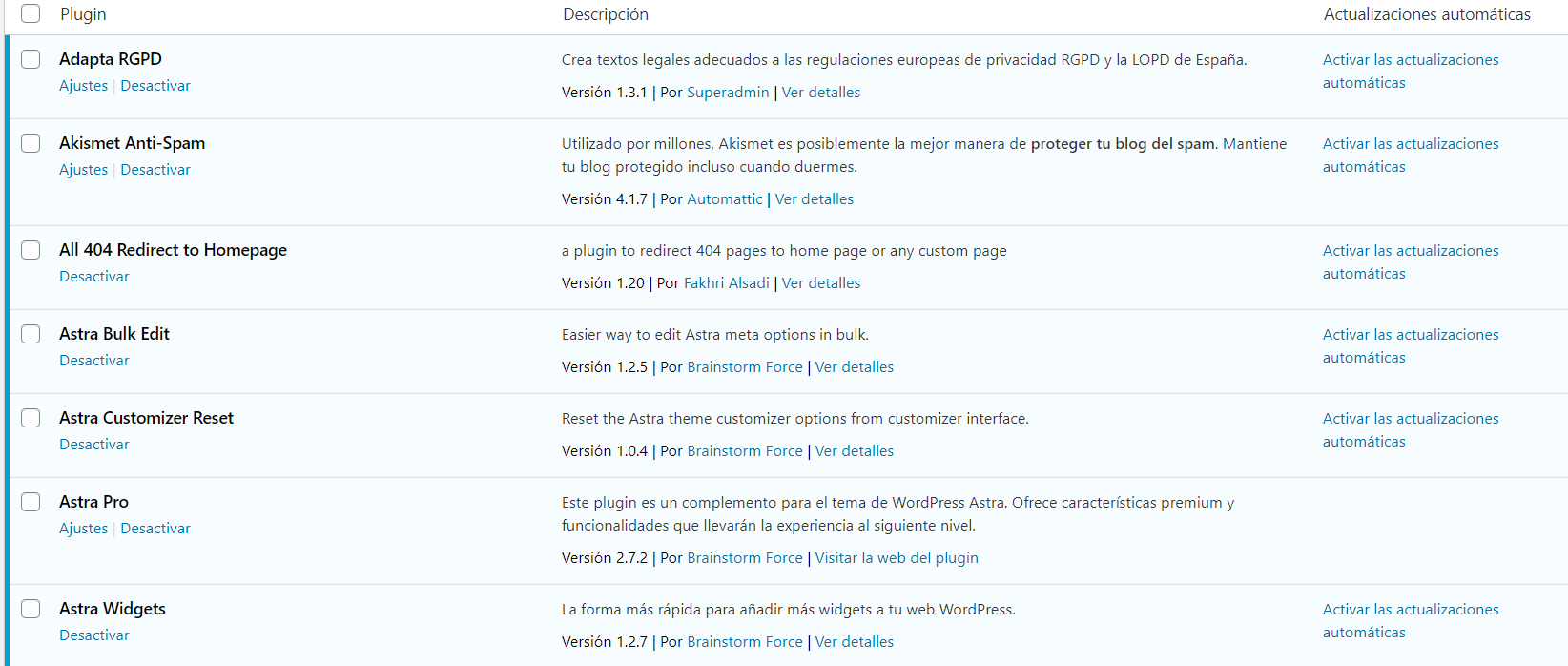
Task: Click the Akismet Anti-Spam plugin name
Action: pos(132,143)
